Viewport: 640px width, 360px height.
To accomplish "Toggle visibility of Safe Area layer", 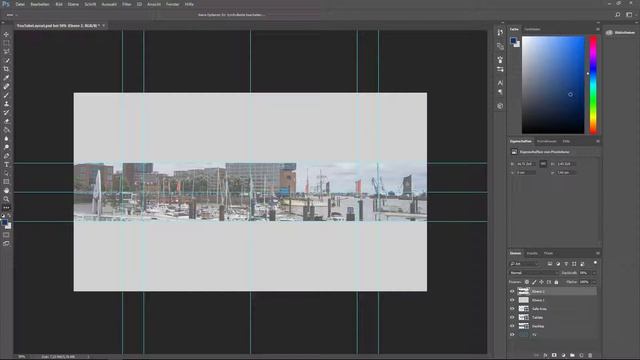I will (512, 309).
